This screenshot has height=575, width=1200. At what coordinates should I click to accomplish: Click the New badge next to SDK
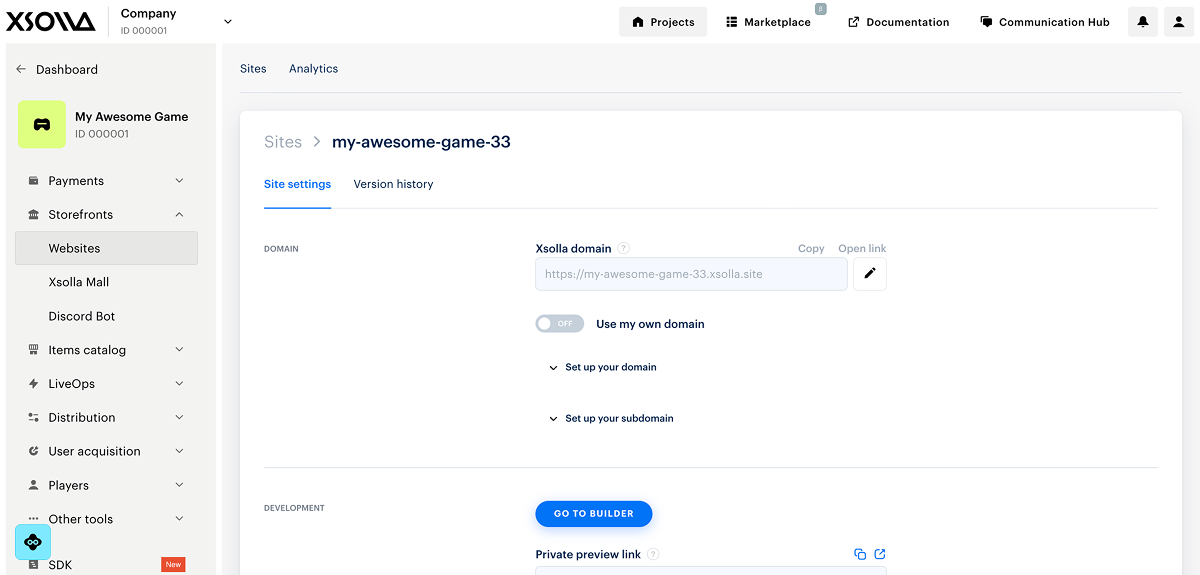pos(173,565)
